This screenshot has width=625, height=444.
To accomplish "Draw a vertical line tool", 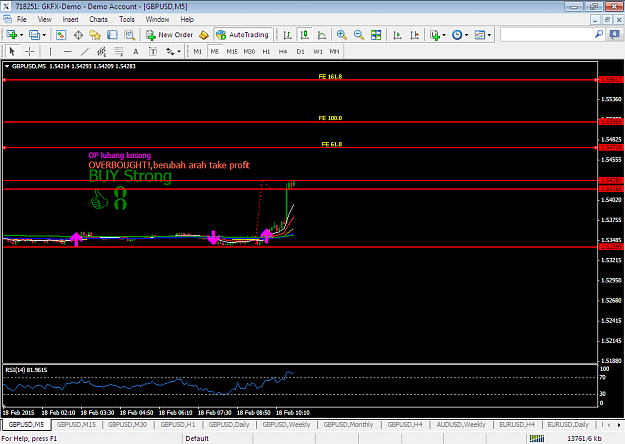I will point(50,51).
